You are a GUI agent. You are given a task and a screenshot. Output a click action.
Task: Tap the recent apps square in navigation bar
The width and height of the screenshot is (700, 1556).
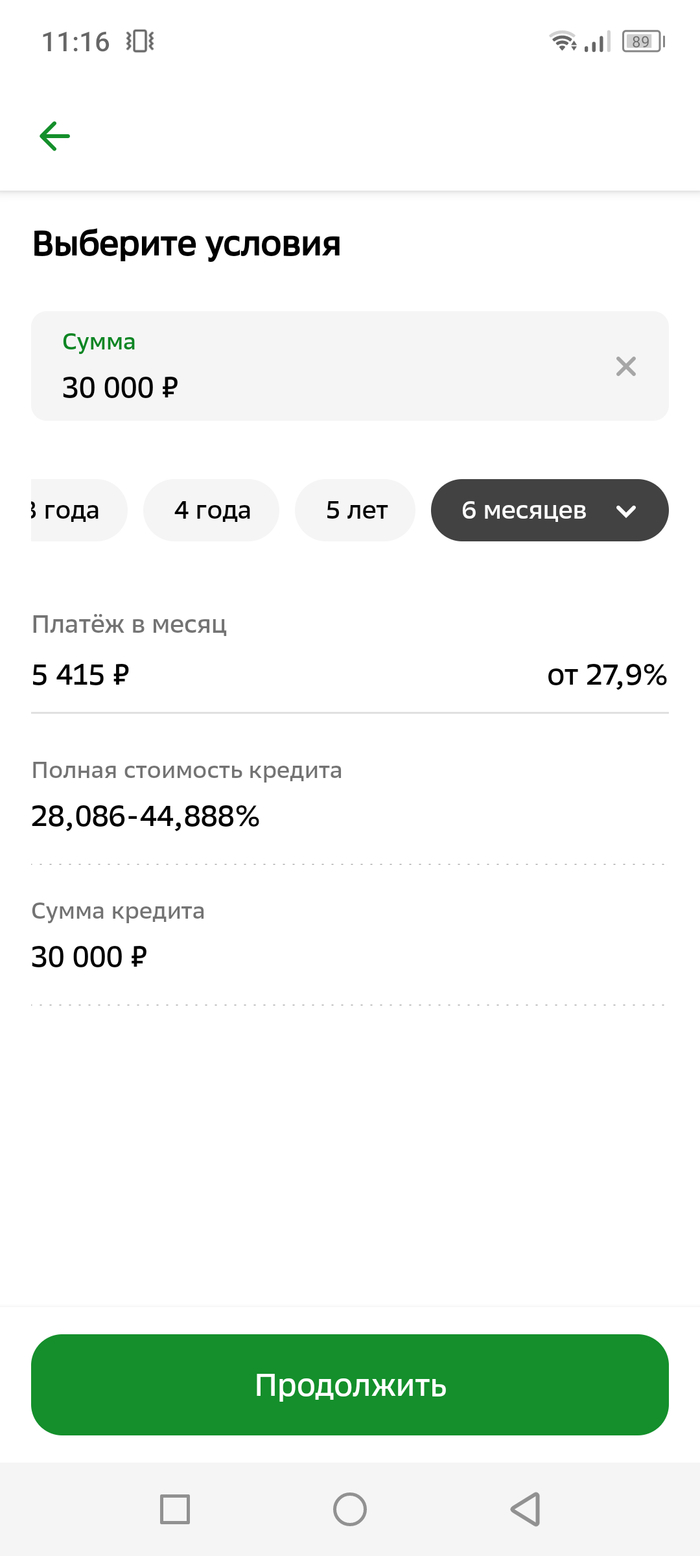[x=175, y=1510]
